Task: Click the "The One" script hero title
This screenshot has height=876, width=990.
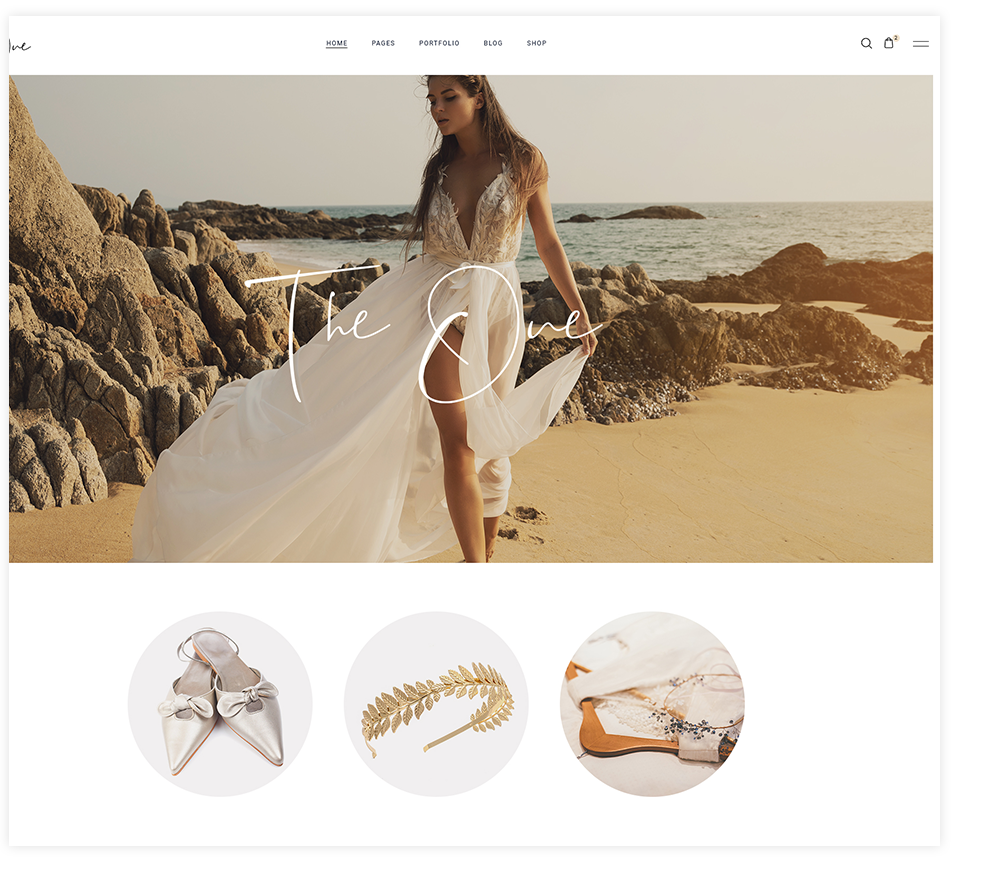Action: (x=420, y=330)
